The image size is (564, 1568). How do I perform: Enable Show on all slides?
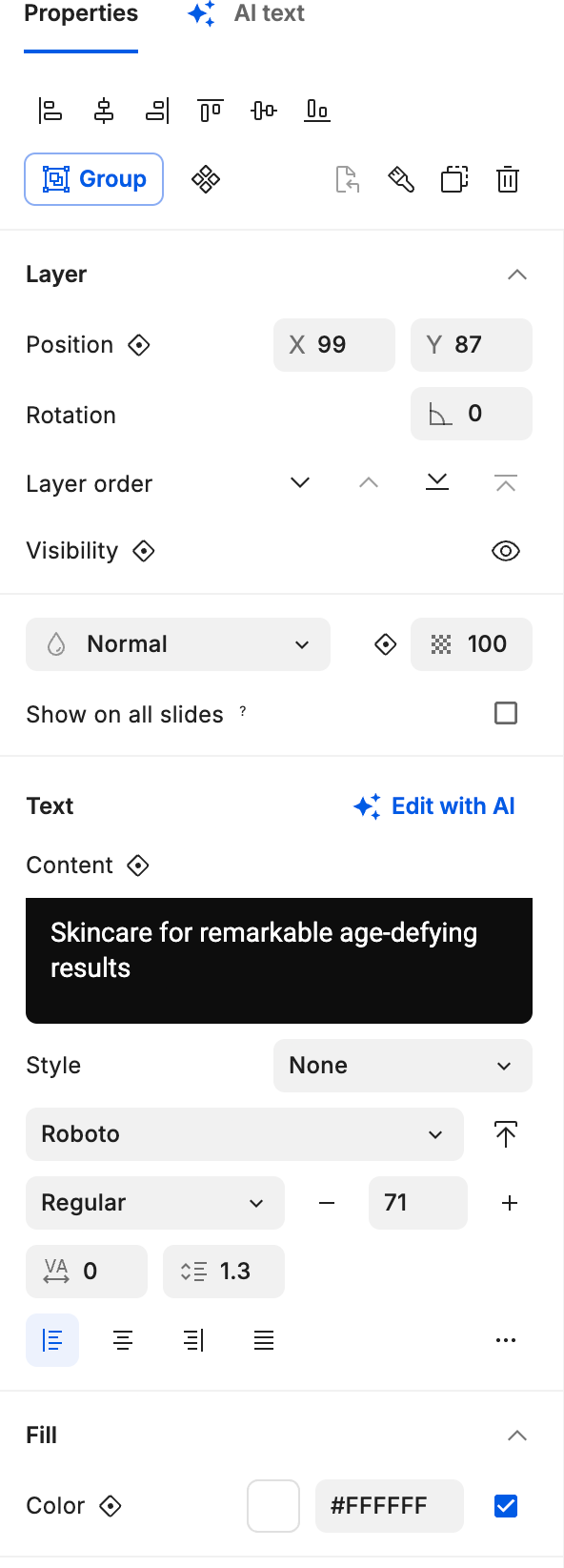pos(506,713)
